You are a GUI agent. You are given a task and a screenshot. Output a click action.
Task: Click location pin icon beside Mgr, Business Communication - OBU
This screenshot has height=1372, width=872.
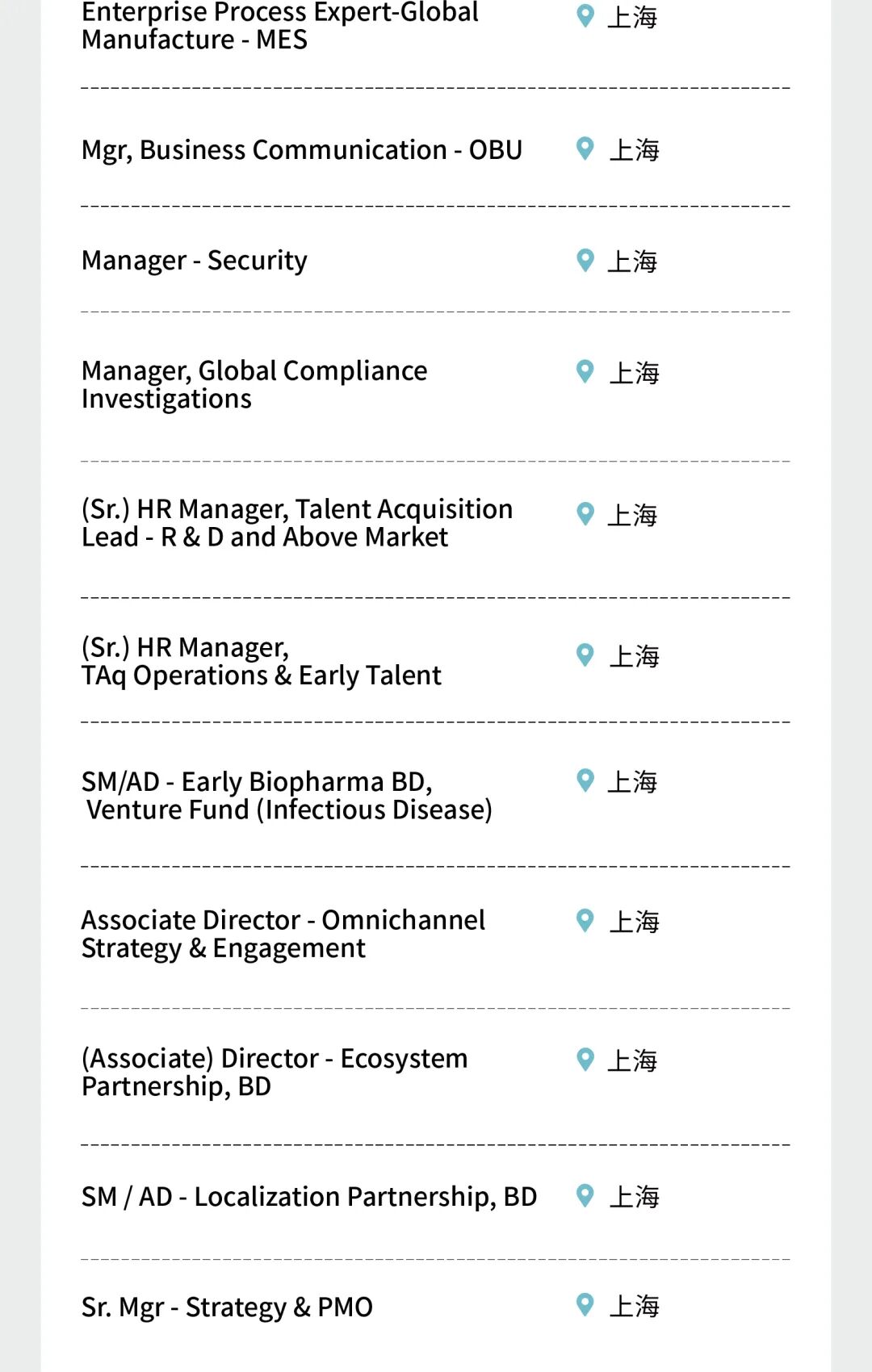(585, 148)
